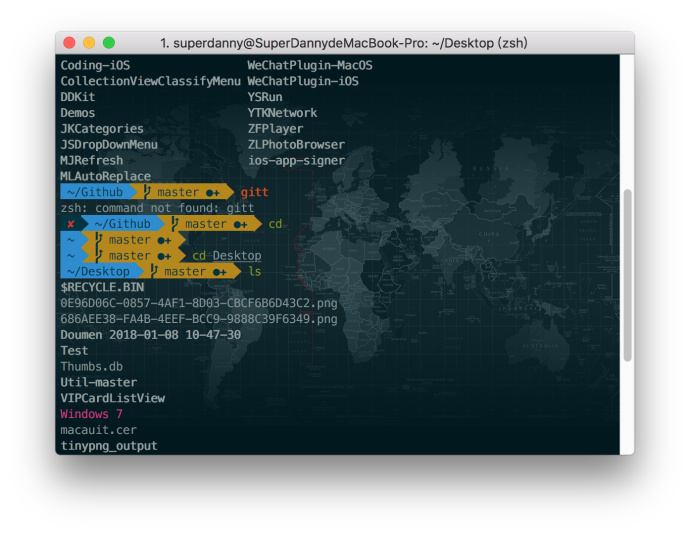Click the vertical scrollbar thumb
This screenshot has width=690, height=534.
coord(628,275)
